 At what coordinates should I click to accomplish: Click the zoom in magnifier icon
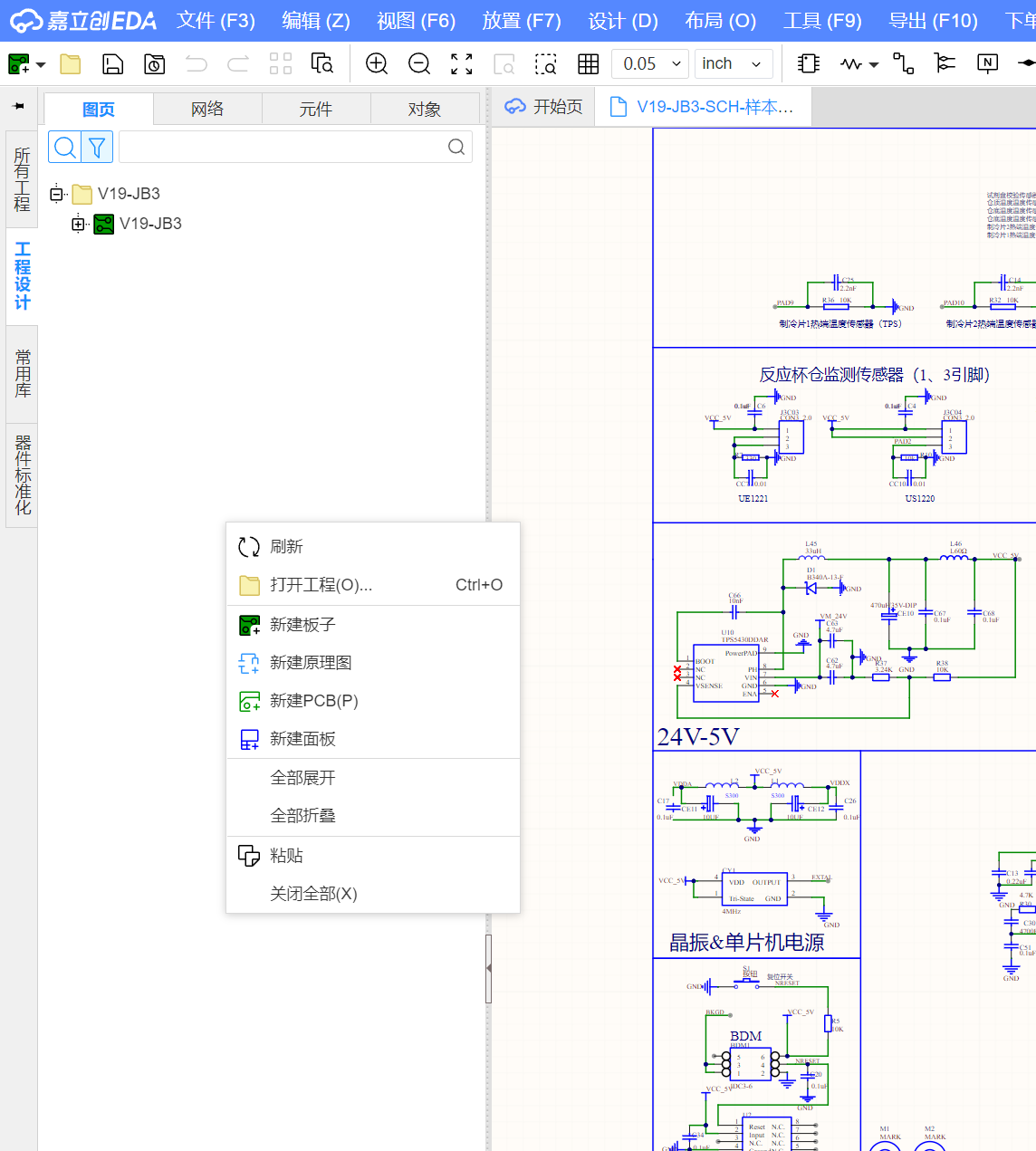[x=377, y=63]
